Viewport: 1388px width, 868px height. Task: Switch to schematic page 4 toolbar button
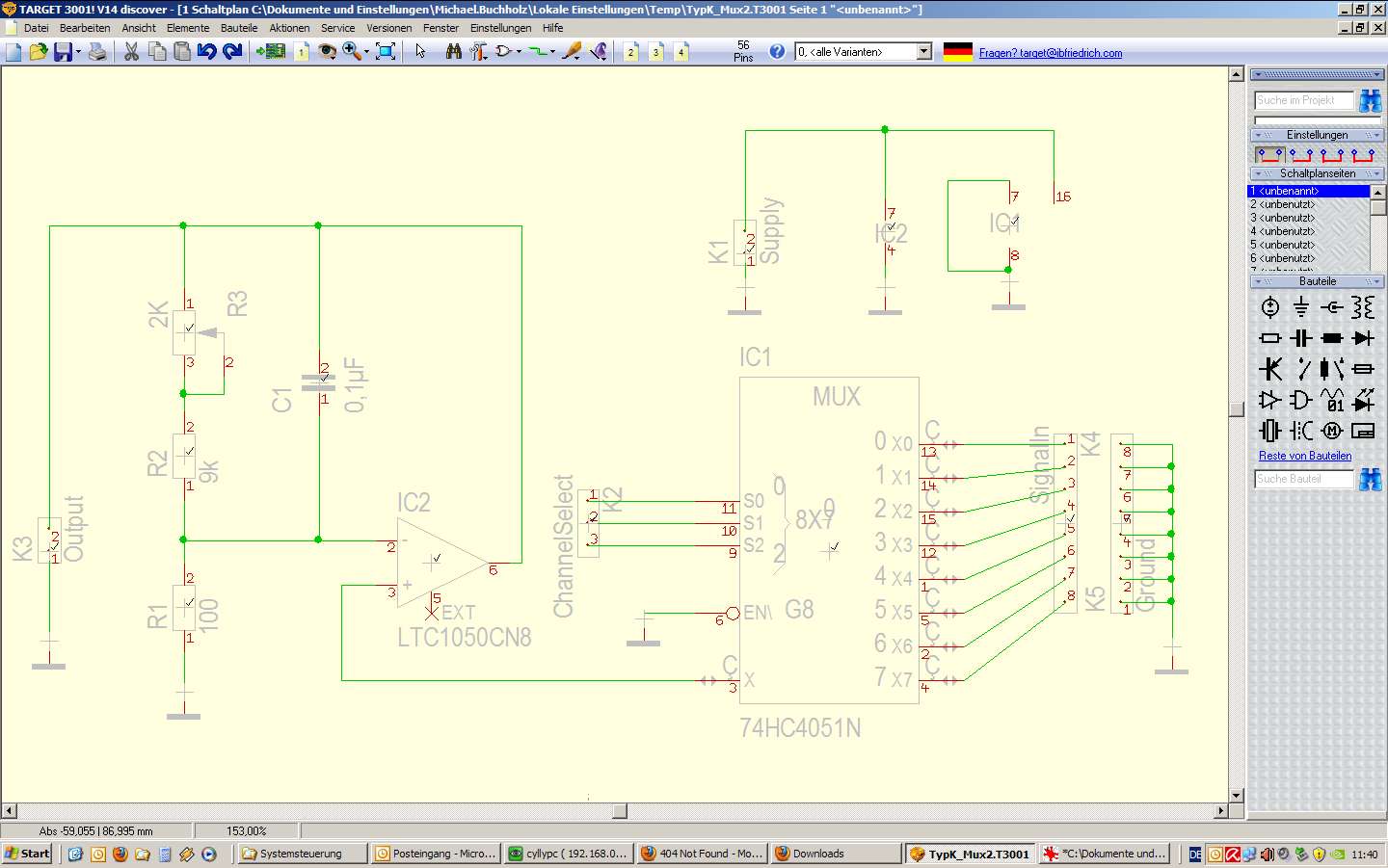[x=681, y=52]
